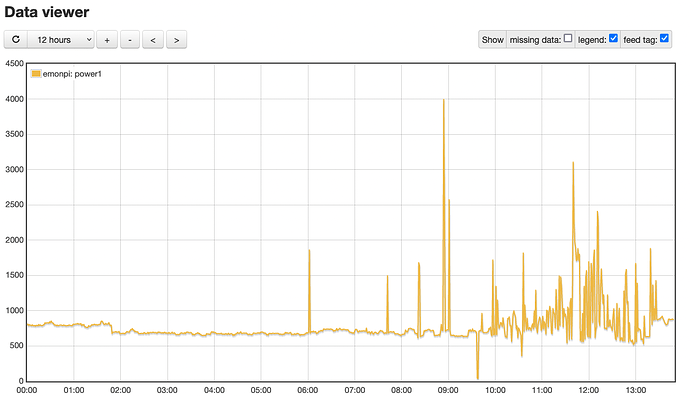Click the 4000 peak near 09:00
Image resolution: width=690 pixels, height=396 pixels.
pyautogui.click(x=444, y=100)
